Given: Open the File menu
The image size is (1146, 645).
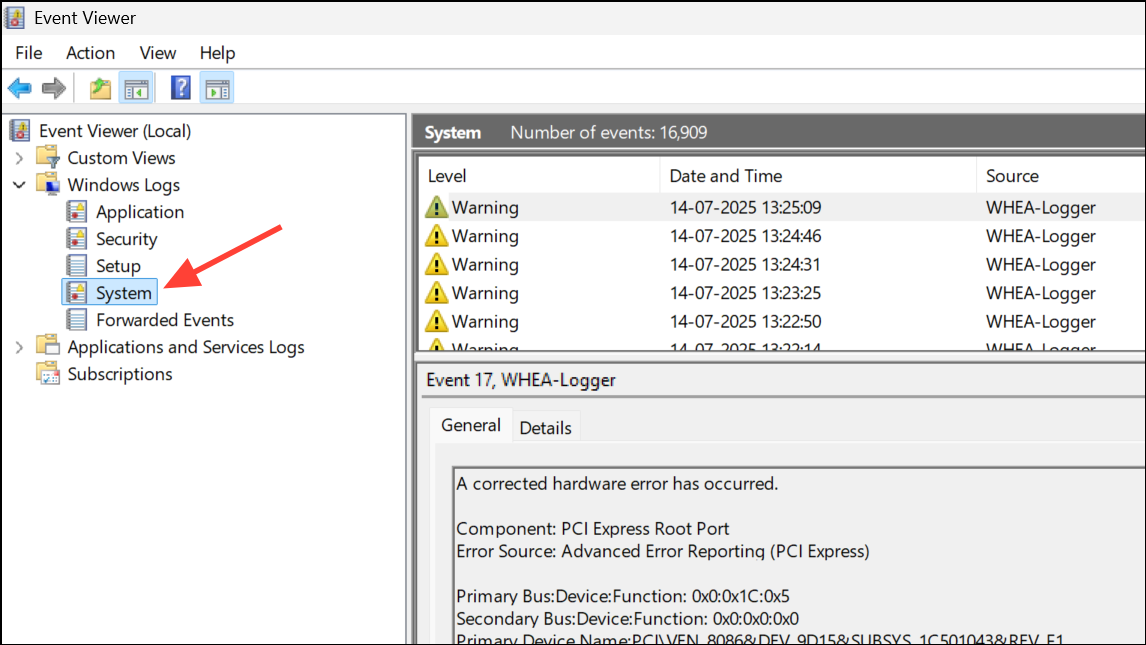Looking at the screenshot, I should click(29, 53).
